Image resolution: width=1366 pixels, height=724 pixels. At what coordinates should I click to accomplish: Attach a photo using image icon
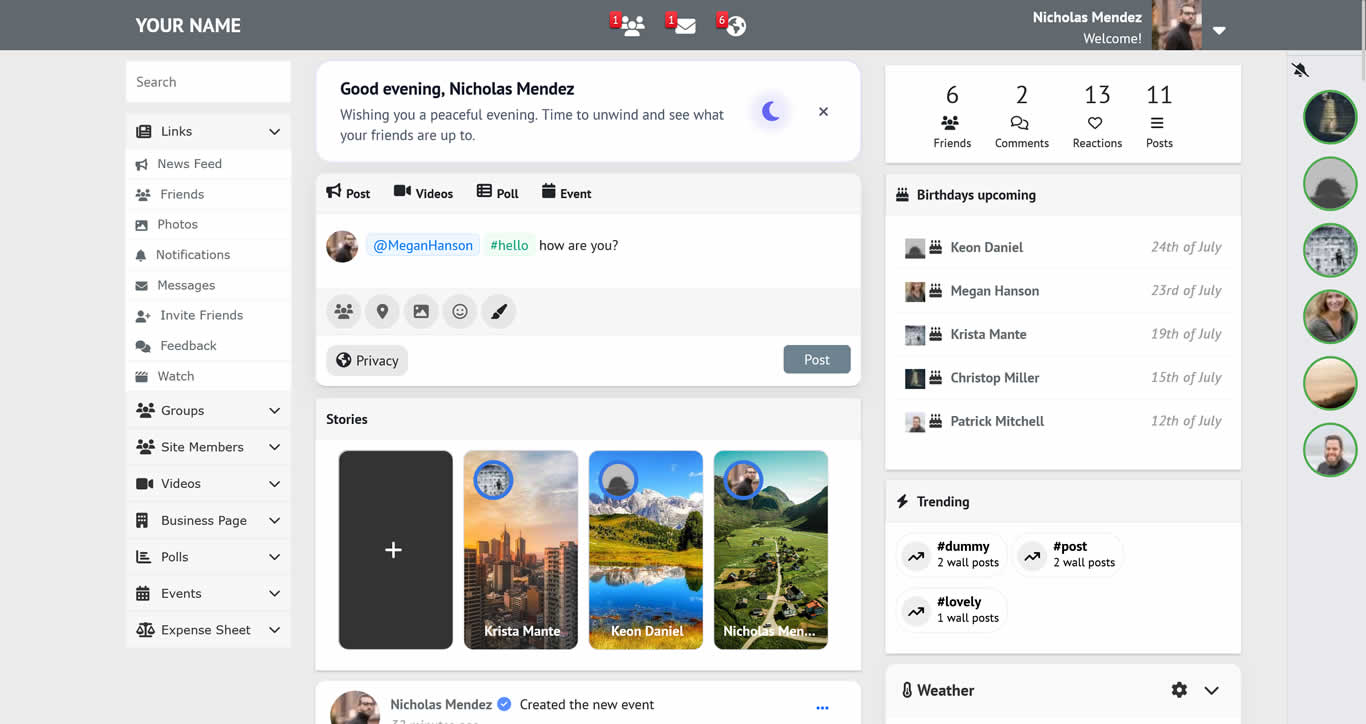(421, 311)
